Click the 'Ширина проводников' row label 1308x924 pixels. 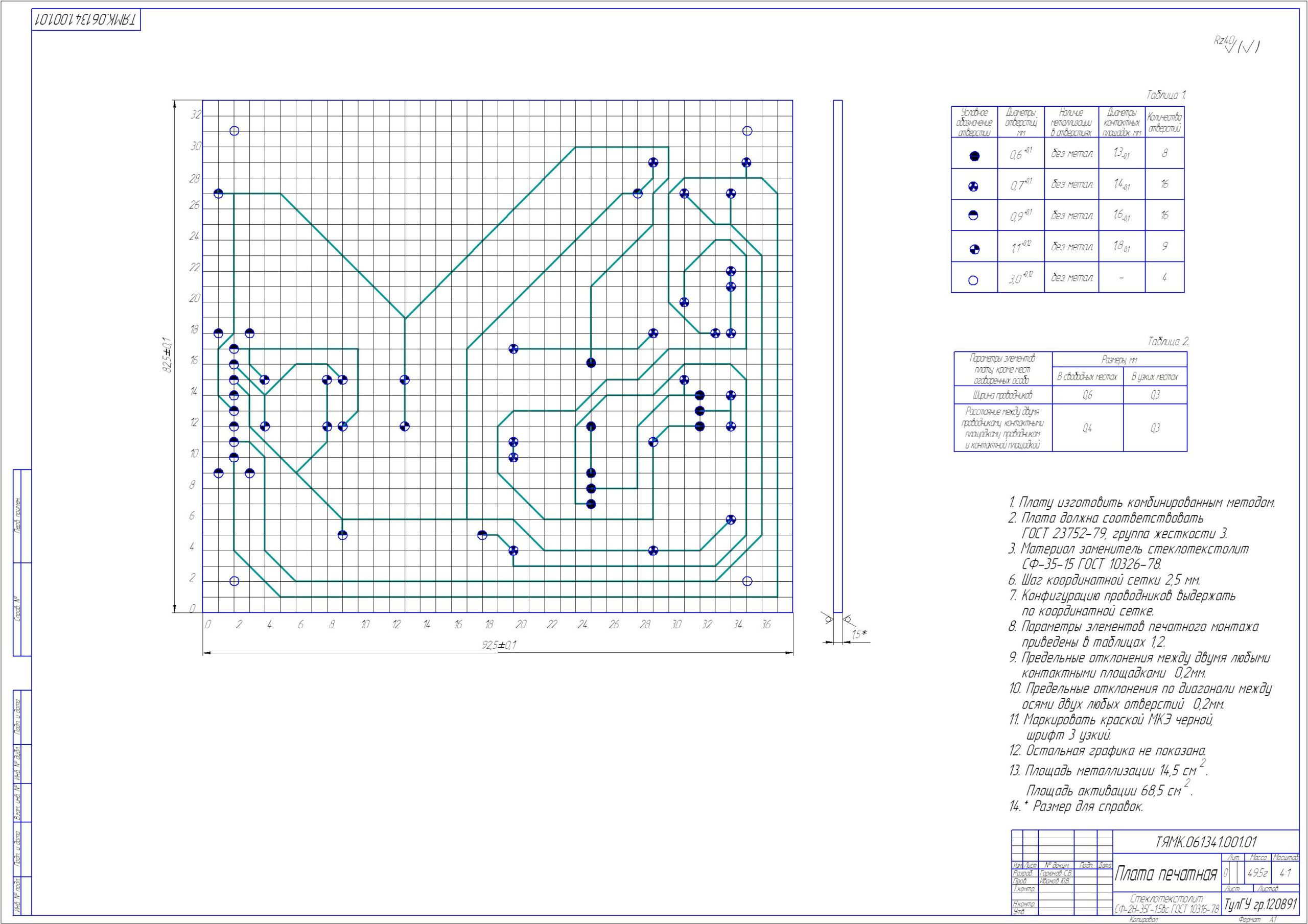pos(1002,395)
